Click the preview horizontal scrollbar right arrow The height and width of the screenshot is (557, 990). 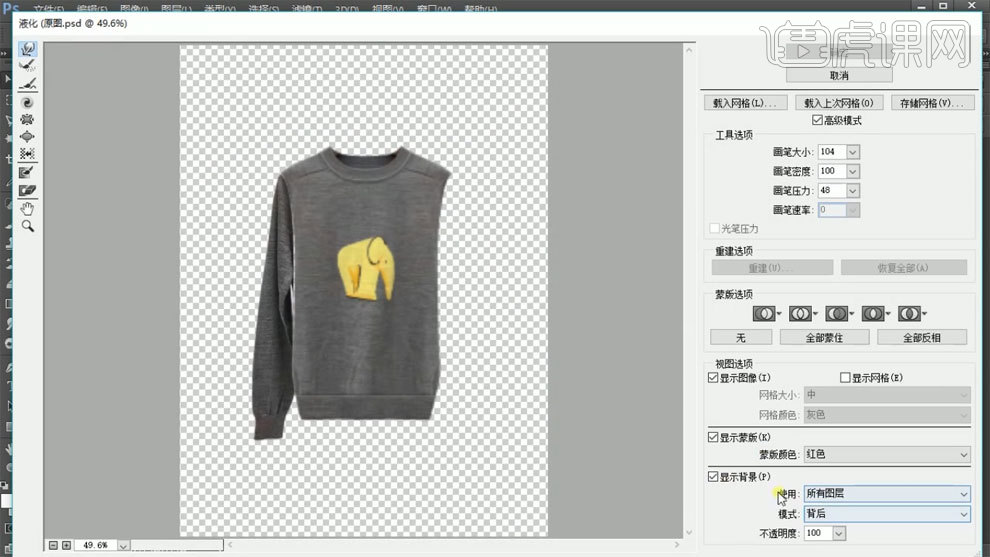[x=677, y=544]
